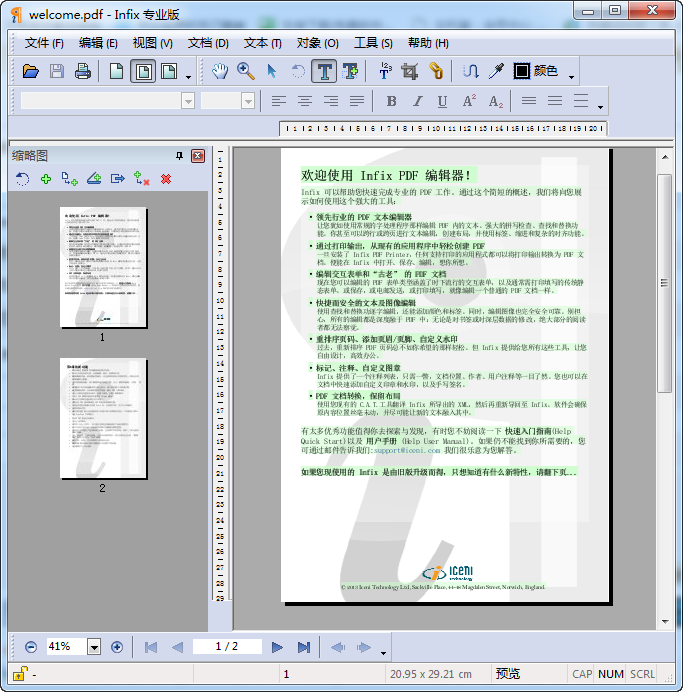Select the Crop tool
Screen dimensions: 683x692
pyautogui.click(x=410, y=71)
